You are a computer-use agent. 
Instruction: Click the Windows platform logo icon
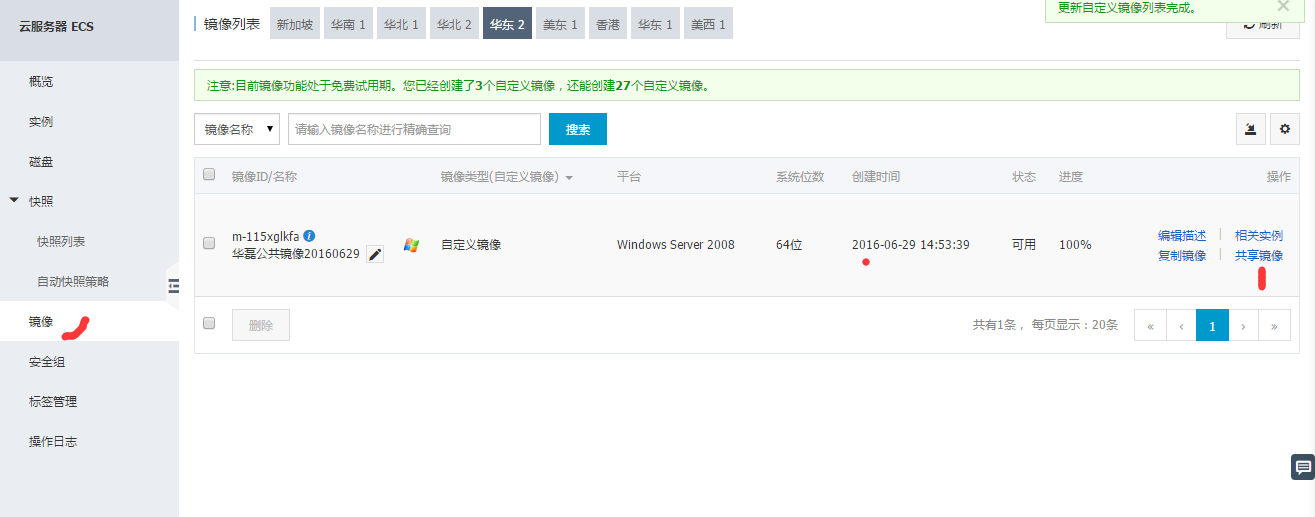(x=411, y=245)
